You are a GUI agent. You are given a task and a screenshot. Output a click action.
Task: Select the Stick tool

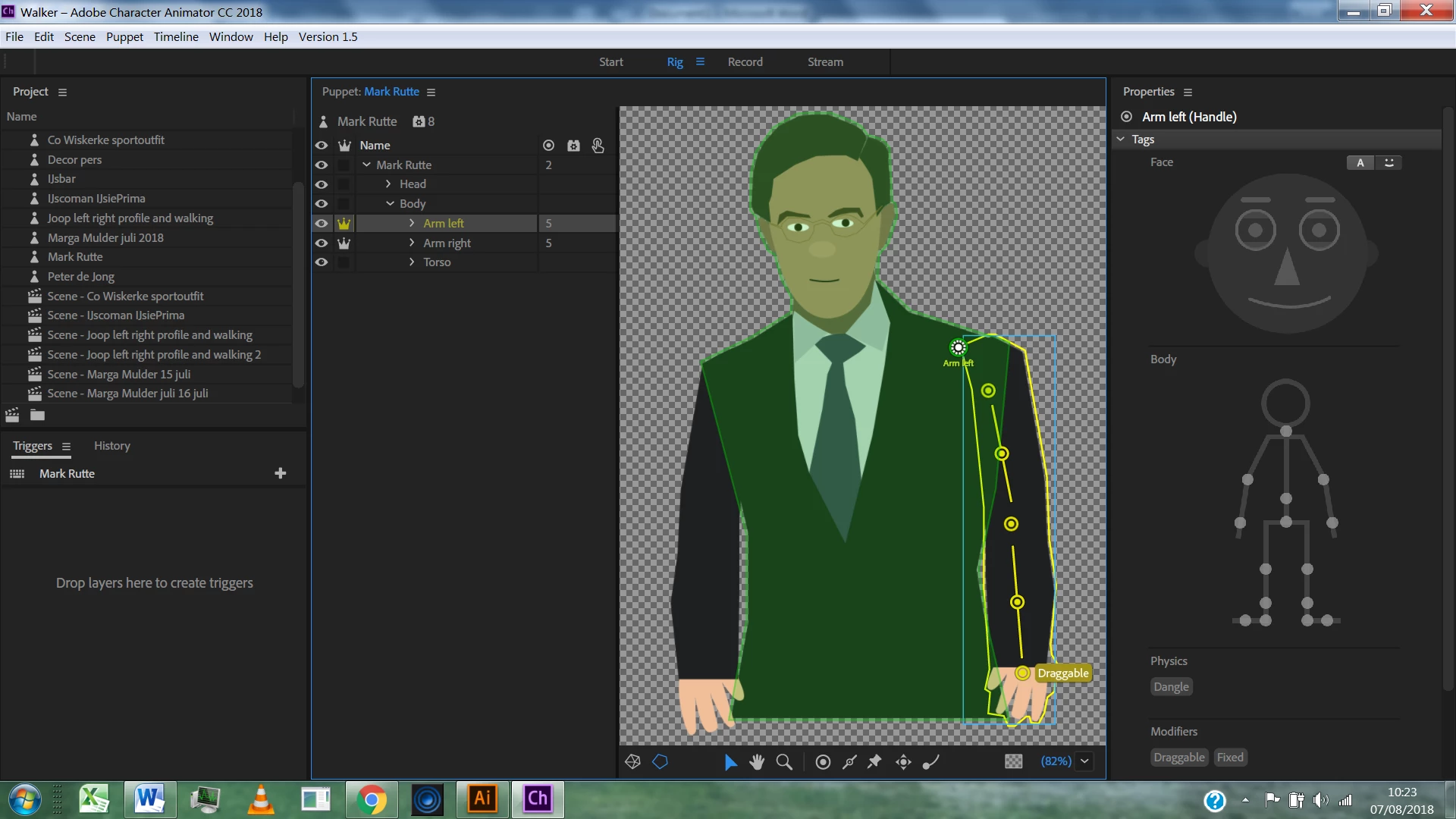tap(849, 762)
